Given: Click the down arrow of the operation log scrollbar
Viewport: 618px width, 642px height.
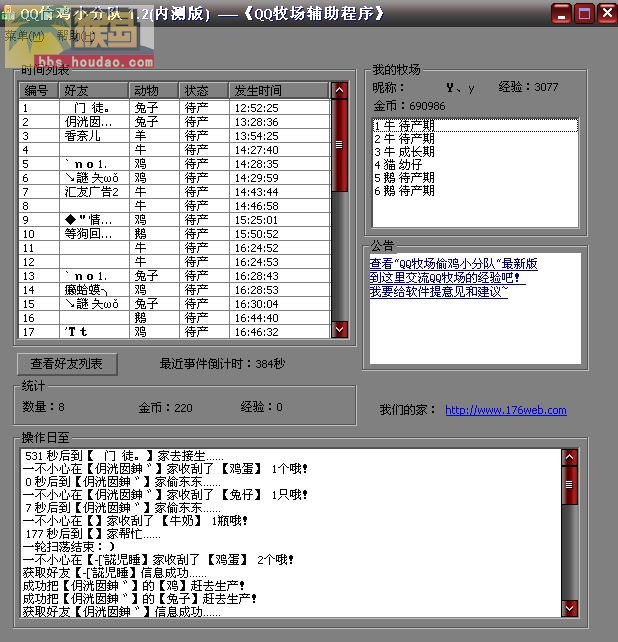Looking at the screenshot, I should point(569,608).
